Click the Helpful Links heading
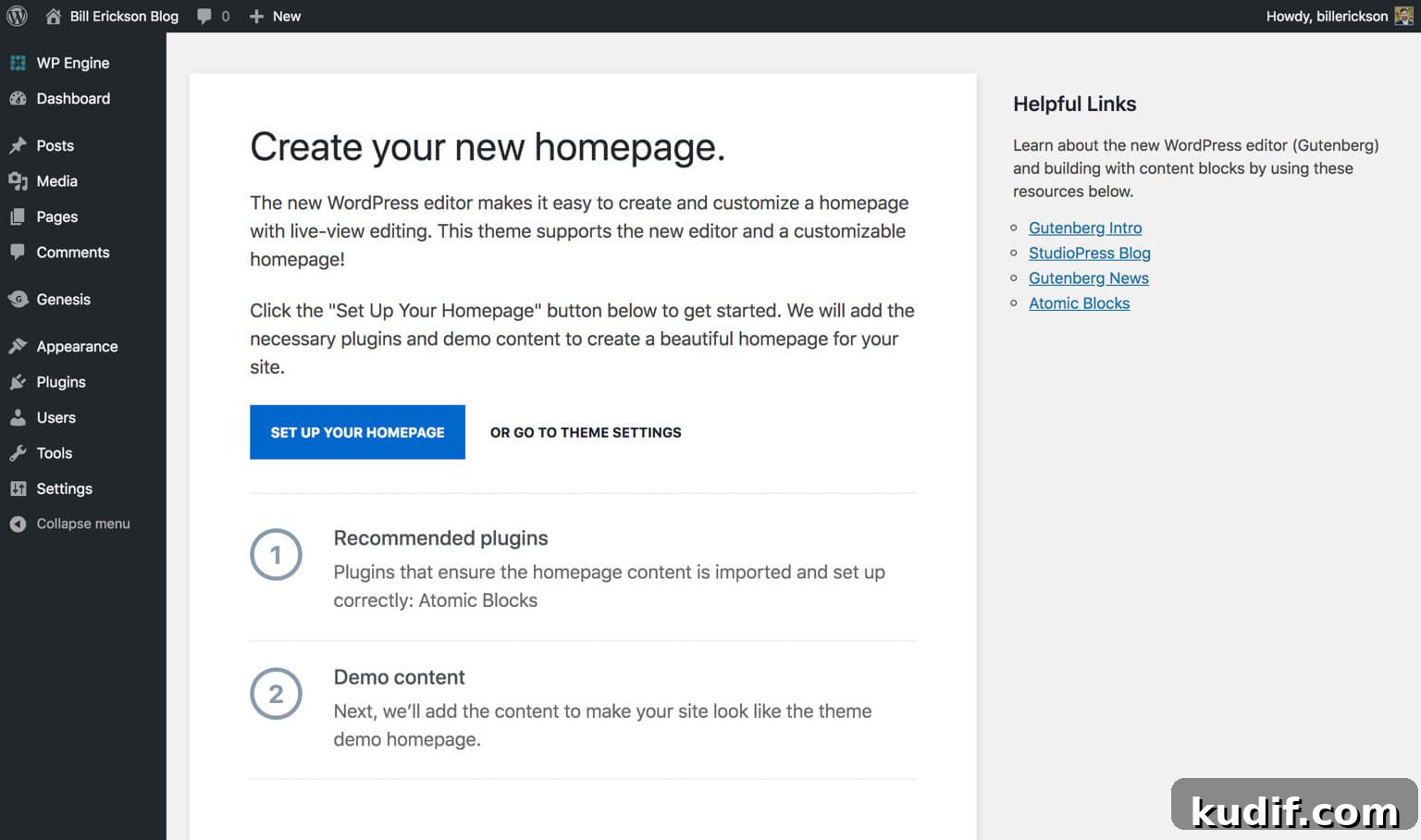Viewport: 1421px width, 840px height. [x=1074, y=104]
